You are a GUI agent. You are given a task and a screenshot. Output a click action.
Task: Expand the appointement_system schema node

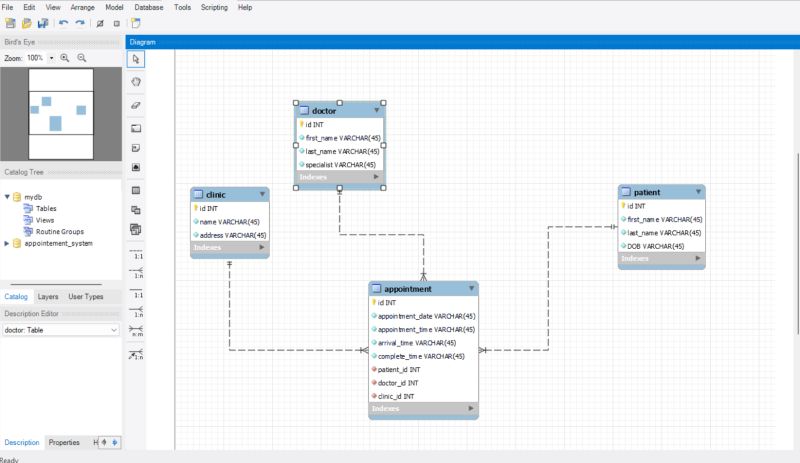7,243
